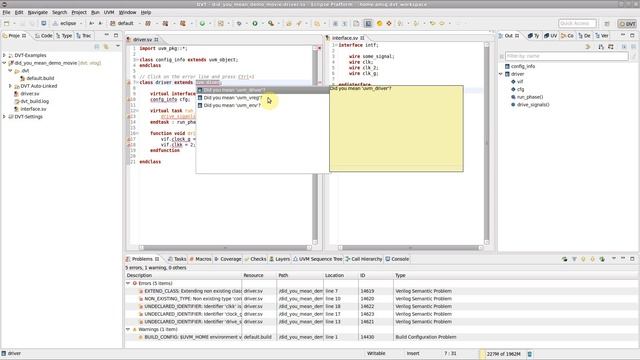Expand the DVT-Examples project
Screen dimensions: 640x360
pyautogui.click(x=4, y=55)
